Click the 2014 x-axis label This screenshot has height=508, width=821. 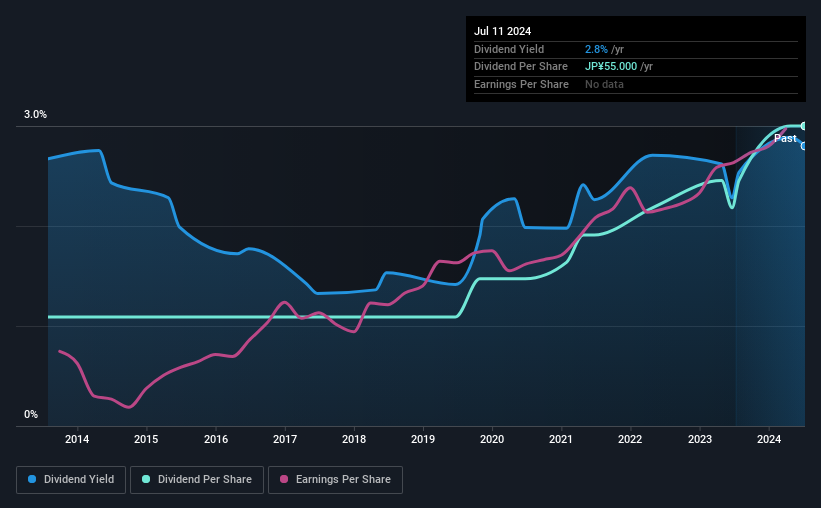click(x=77, y=439)
